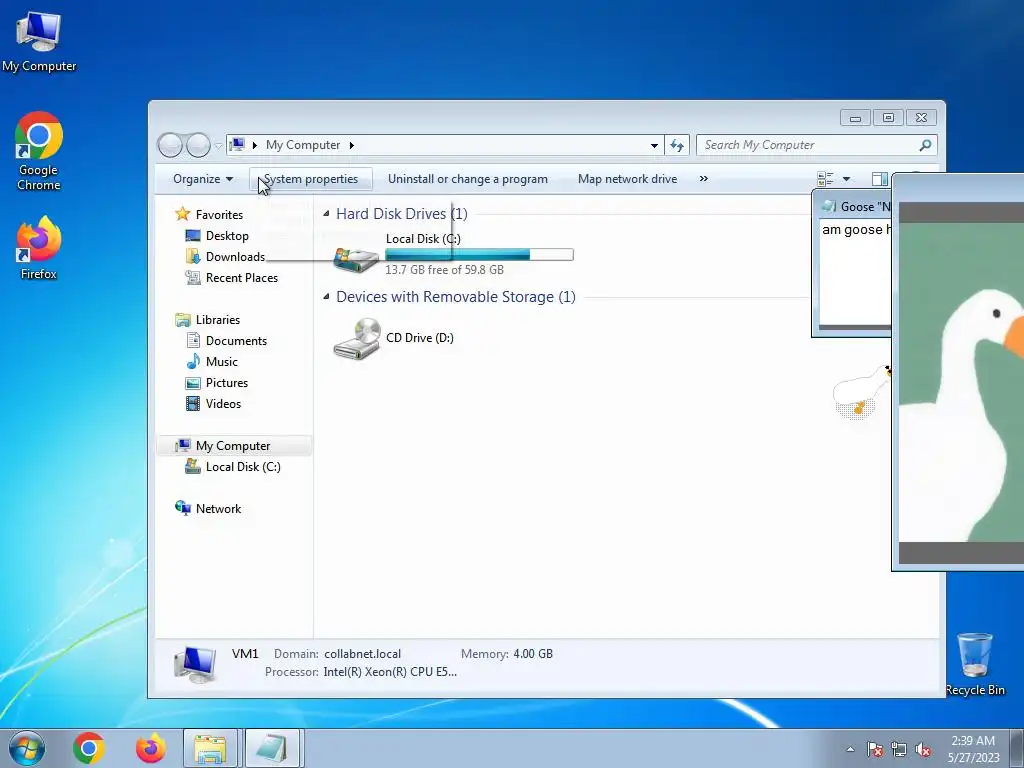
Task: Click '13.7 GB free of 59.8 GB' text
Action: click(x=444, y=270)
